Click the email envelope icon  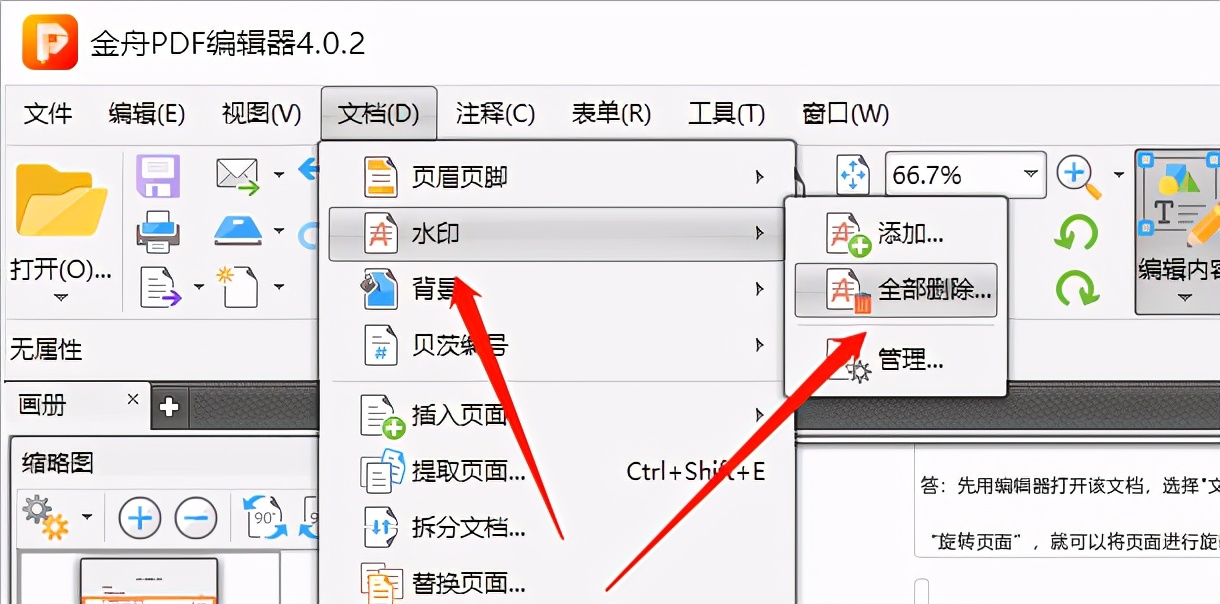tap(238, 176)
